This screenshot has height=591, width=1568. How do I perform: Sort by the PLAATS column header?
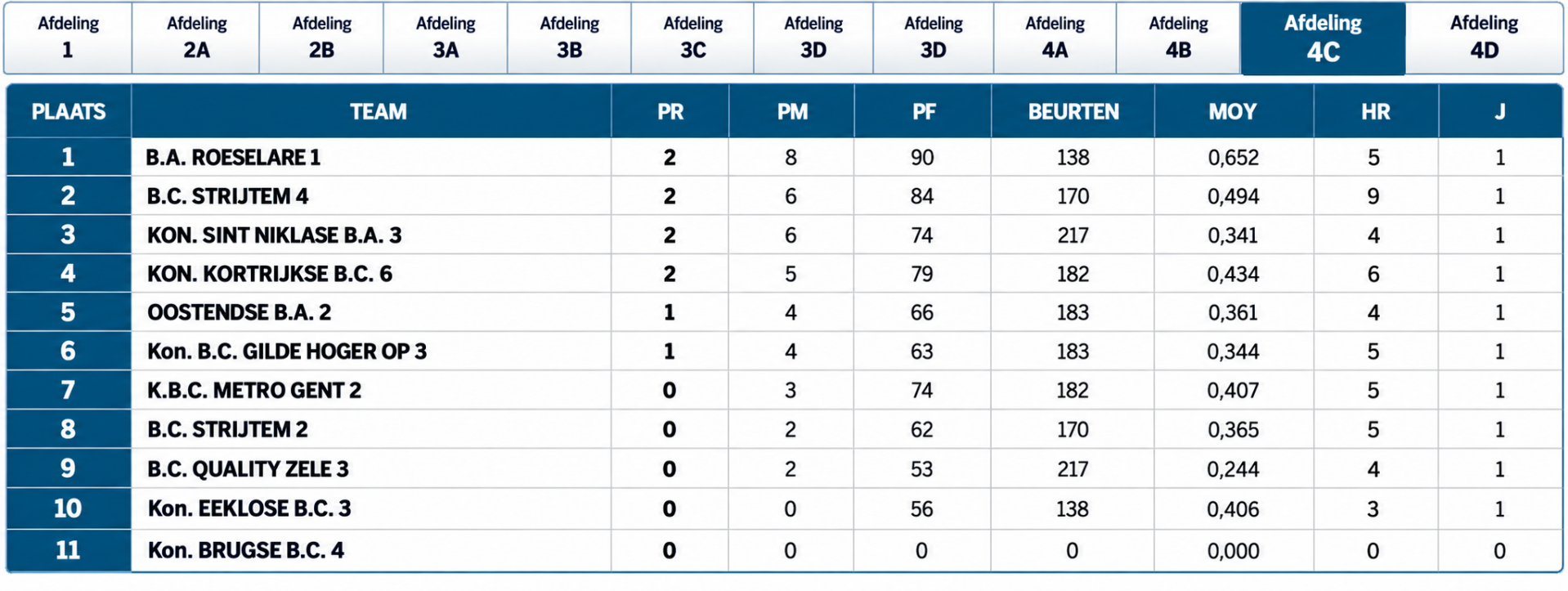pyautogui.click(x=69, y=111)
